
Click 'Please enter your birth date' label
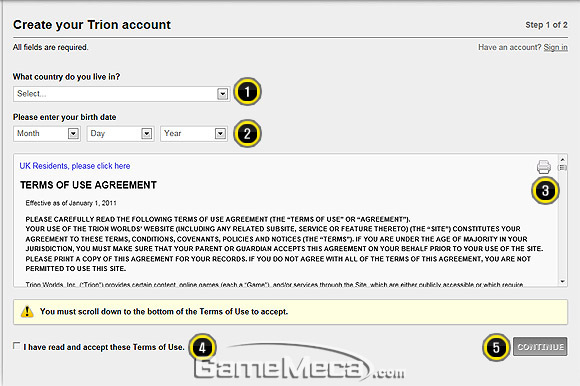(65, 117)
